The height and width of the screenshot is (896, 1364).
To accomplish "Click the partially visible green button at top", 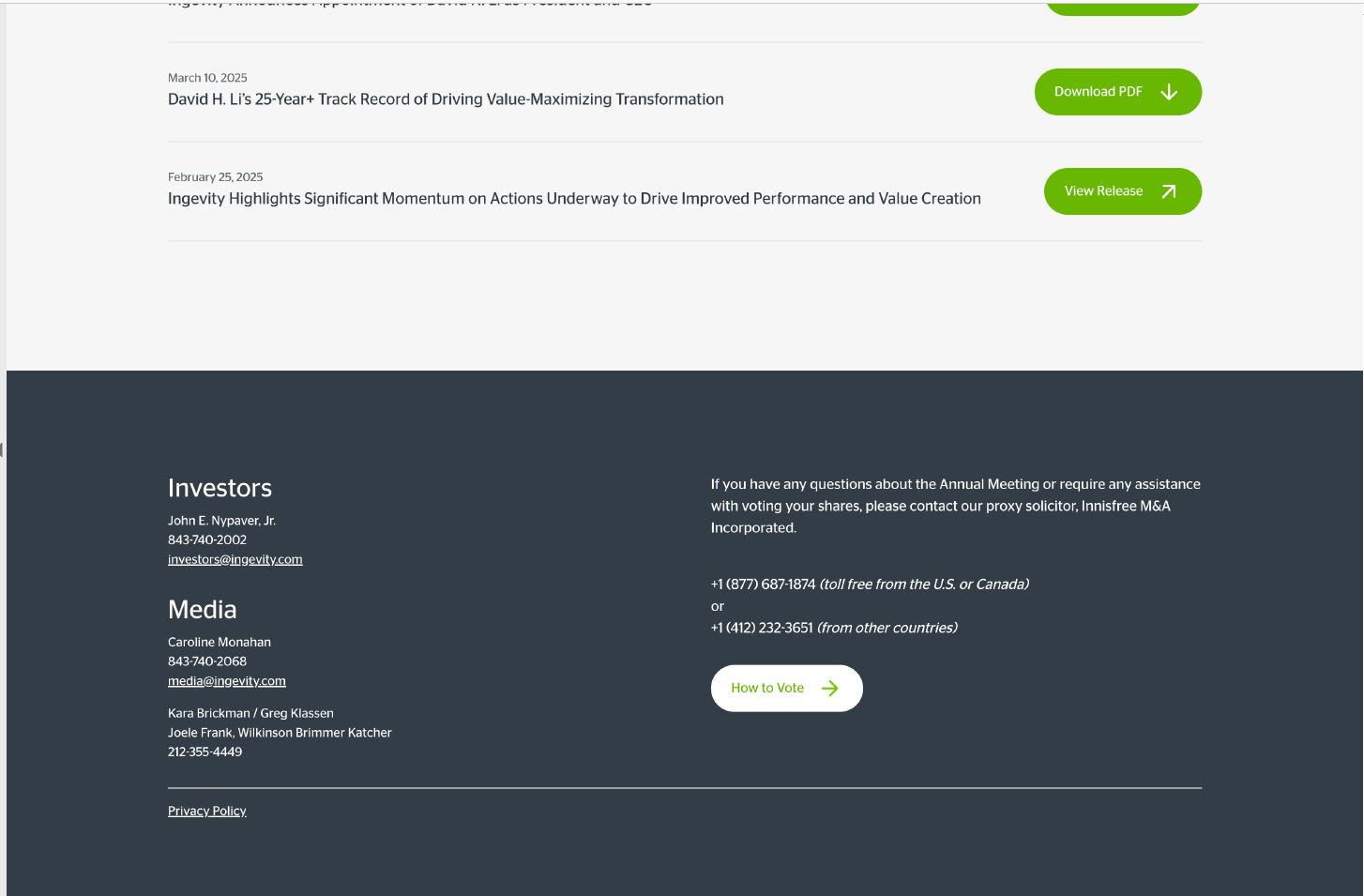I will click(1122, 8).
